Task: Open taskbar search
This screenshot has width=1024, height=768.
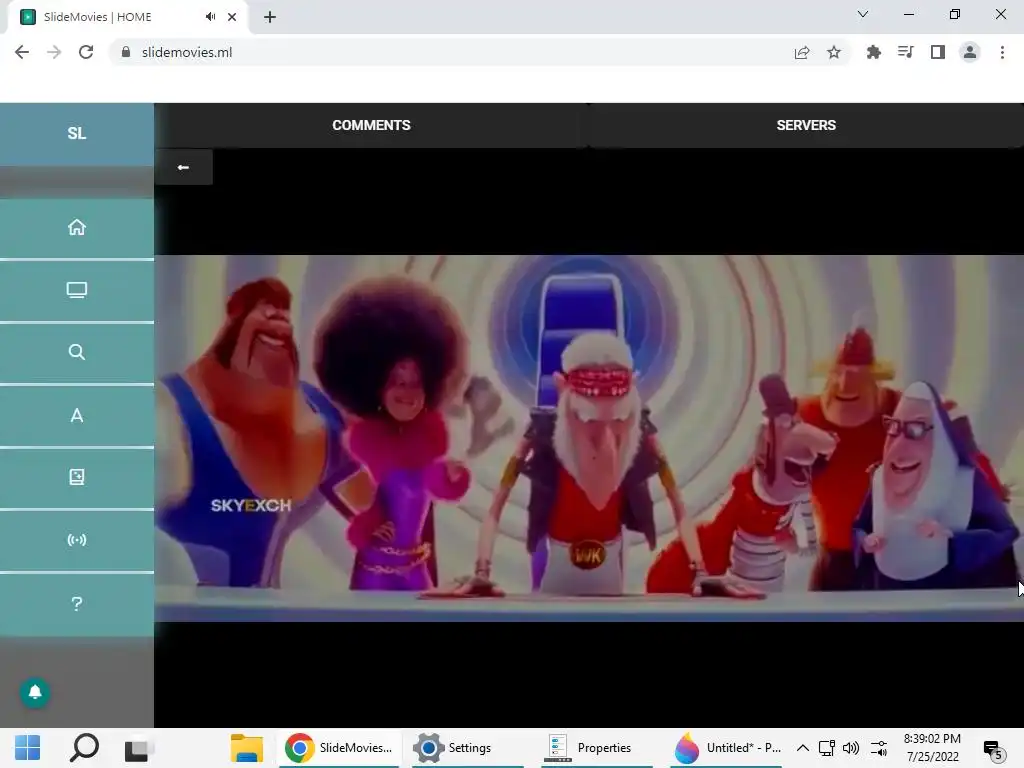Action: [x=84, y=748]
